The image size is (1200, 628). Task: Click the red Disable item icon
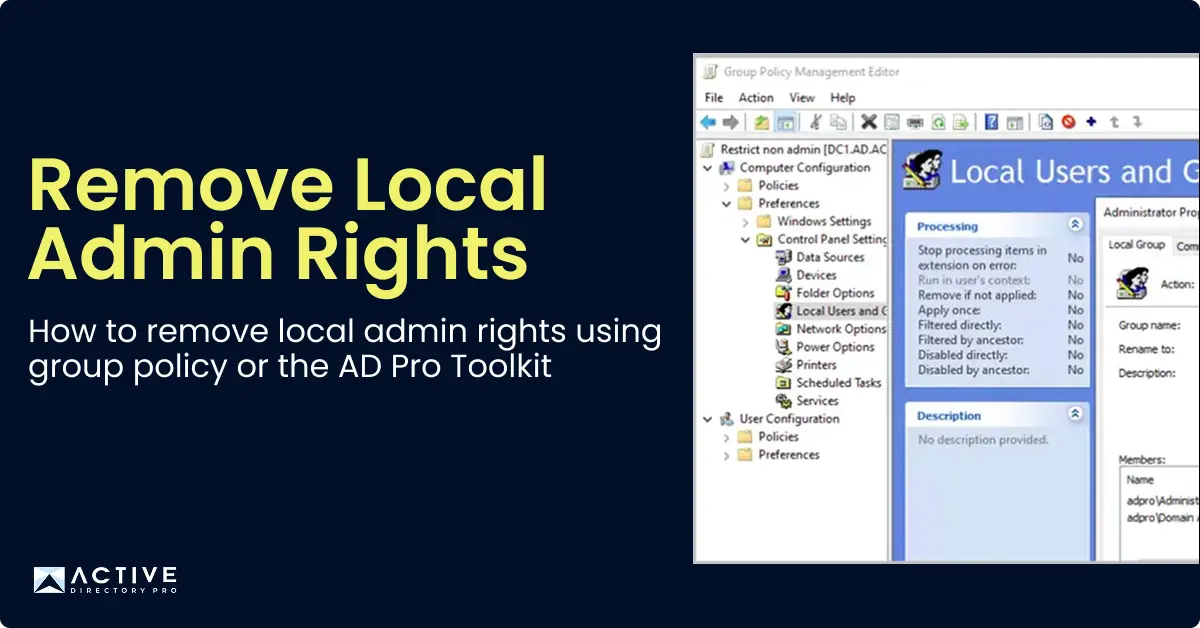pos(1068,122)
